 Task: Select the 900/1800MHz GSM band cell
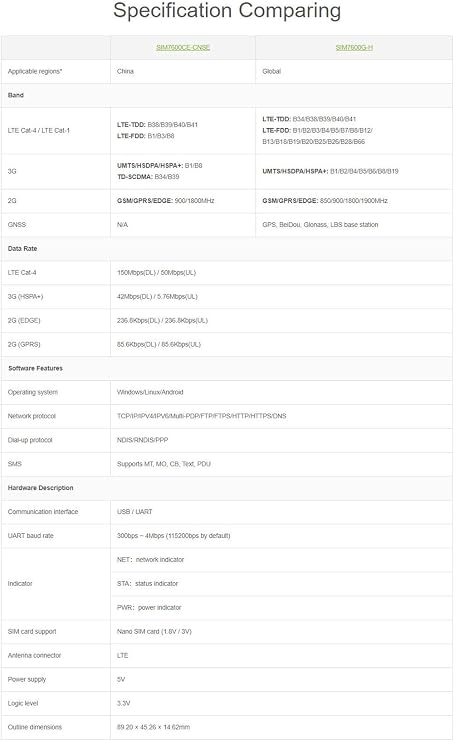point(165,201)
